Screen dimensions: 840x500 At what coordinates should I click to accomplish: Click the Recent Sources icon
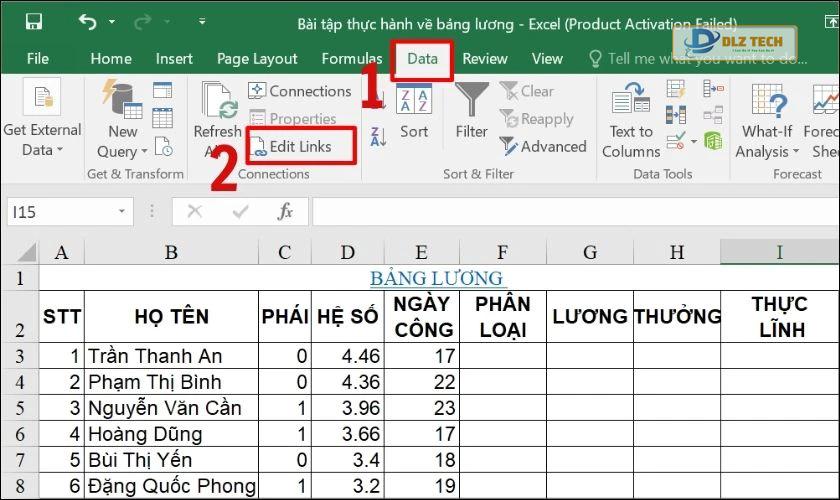tap(163, 146)
